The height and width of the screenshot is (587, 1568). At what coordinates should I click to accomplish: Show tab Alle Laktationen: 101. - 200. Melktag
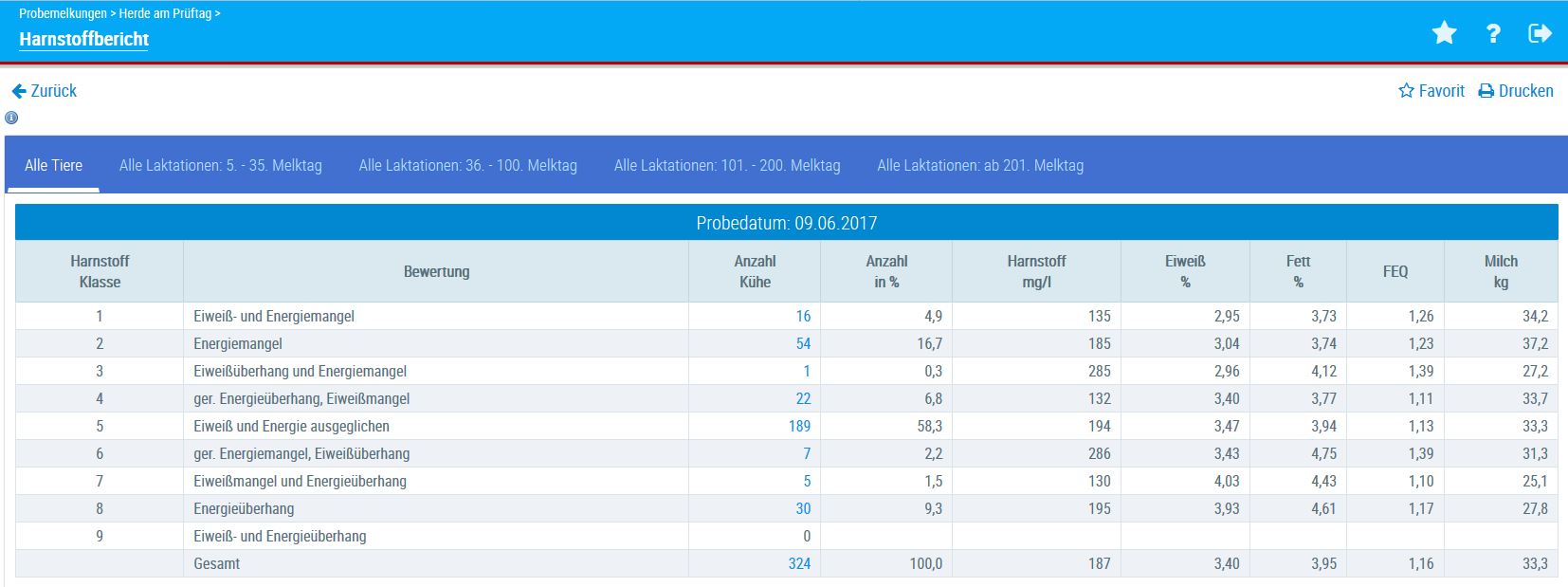coord(726,165)
